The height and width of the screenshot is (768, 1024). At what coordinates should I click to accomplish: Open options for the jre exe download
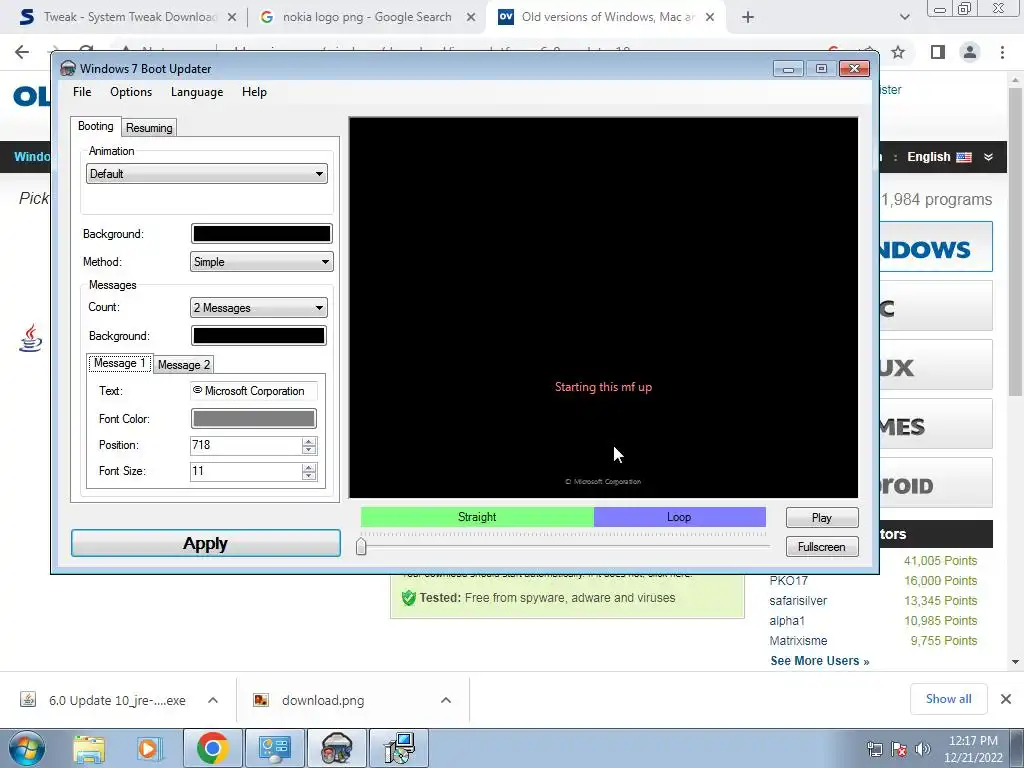point(213,700)
